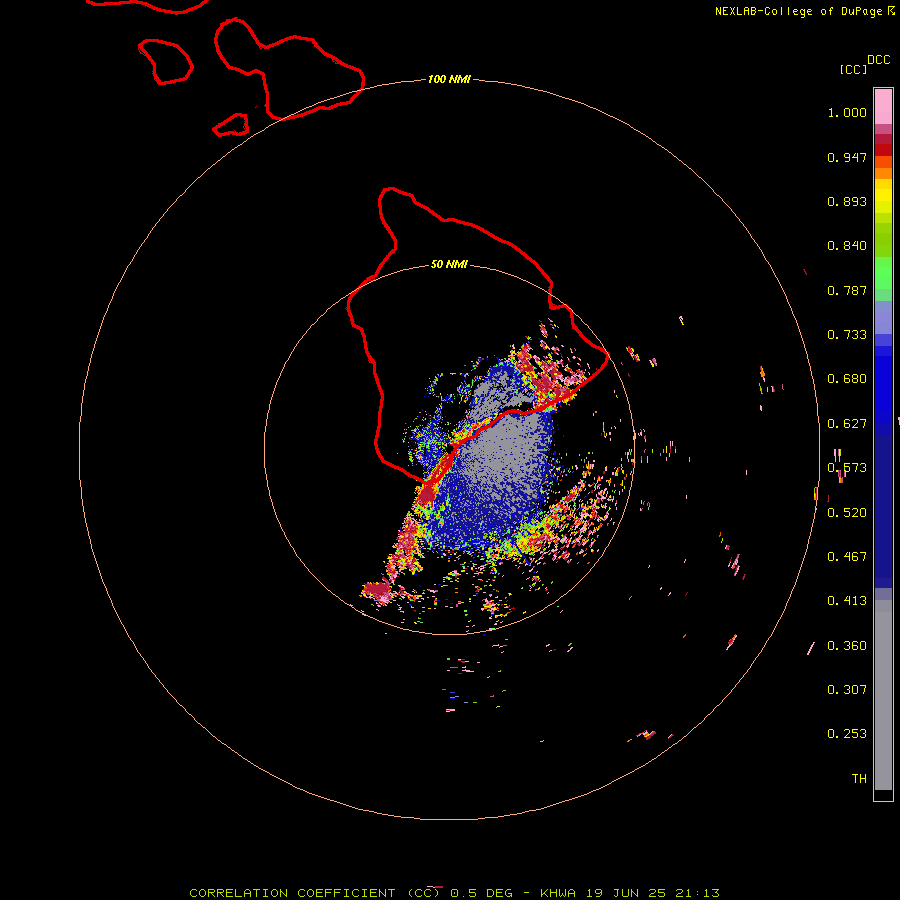Viewport: 900px width, 900px height.
Task: Select the 0.467 legend value
Action: [847, 557]
